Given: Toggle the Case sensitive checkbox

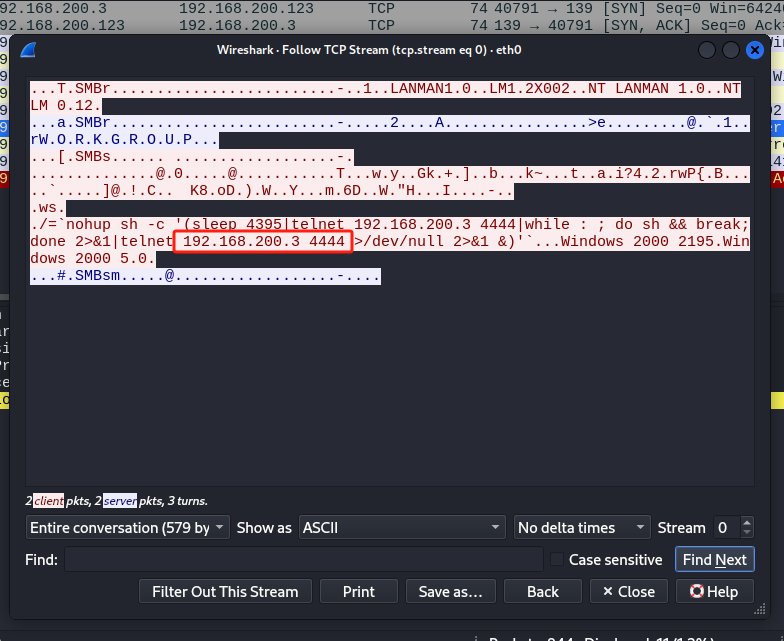Looking at the screenshot, I should point(556,559).
